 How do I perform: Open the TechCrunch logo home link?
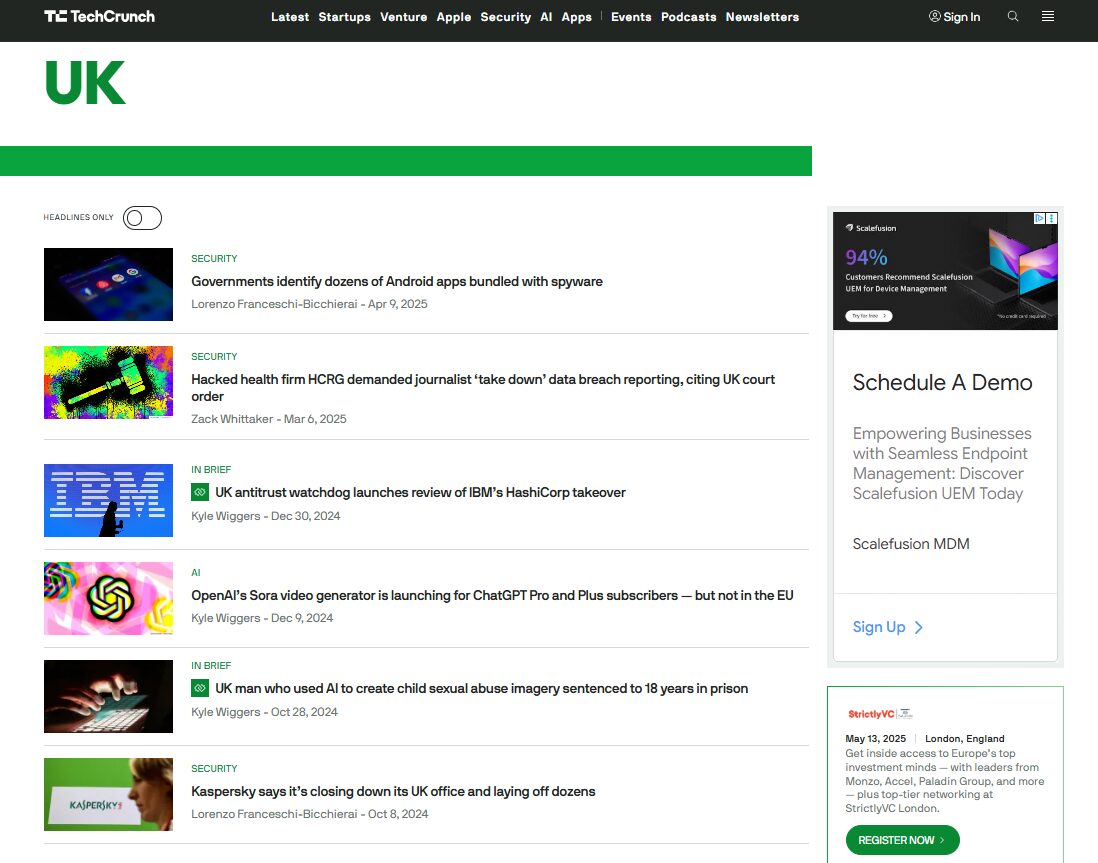pos(99,16)
